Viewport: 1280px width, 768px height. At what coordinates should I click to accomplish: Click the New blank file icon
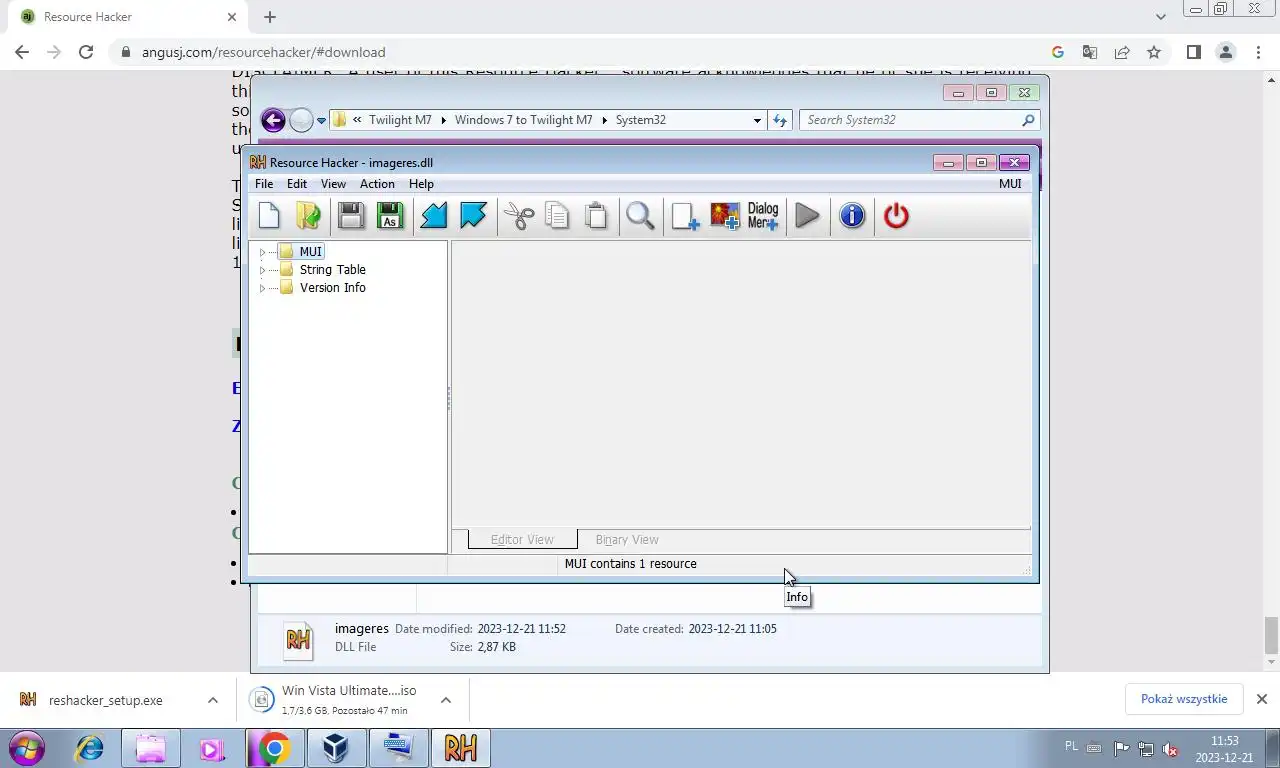[x=269, y=216]
